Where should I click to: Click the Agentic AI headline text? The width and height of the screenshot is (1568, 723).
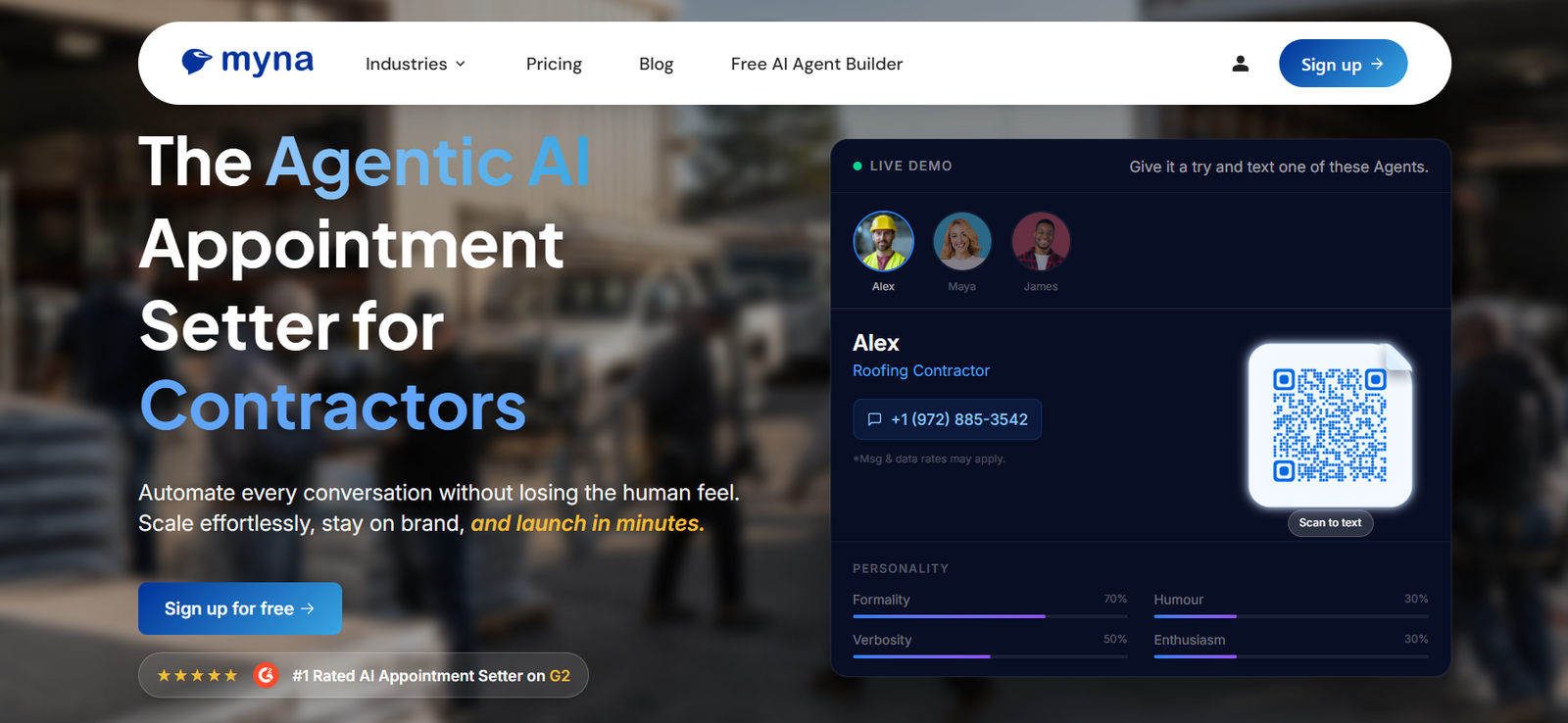[x=428, y=162]
